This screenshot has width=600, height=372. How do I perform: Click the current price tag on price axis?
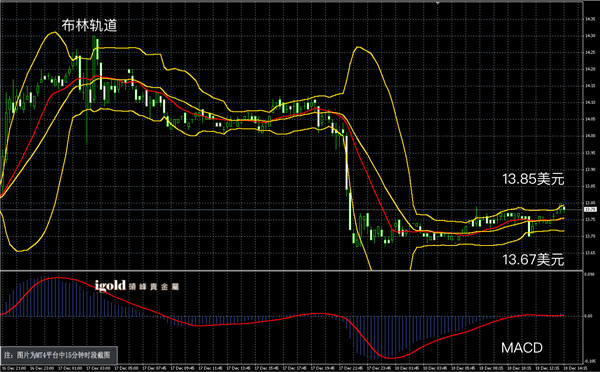click(x=590, y=210)
